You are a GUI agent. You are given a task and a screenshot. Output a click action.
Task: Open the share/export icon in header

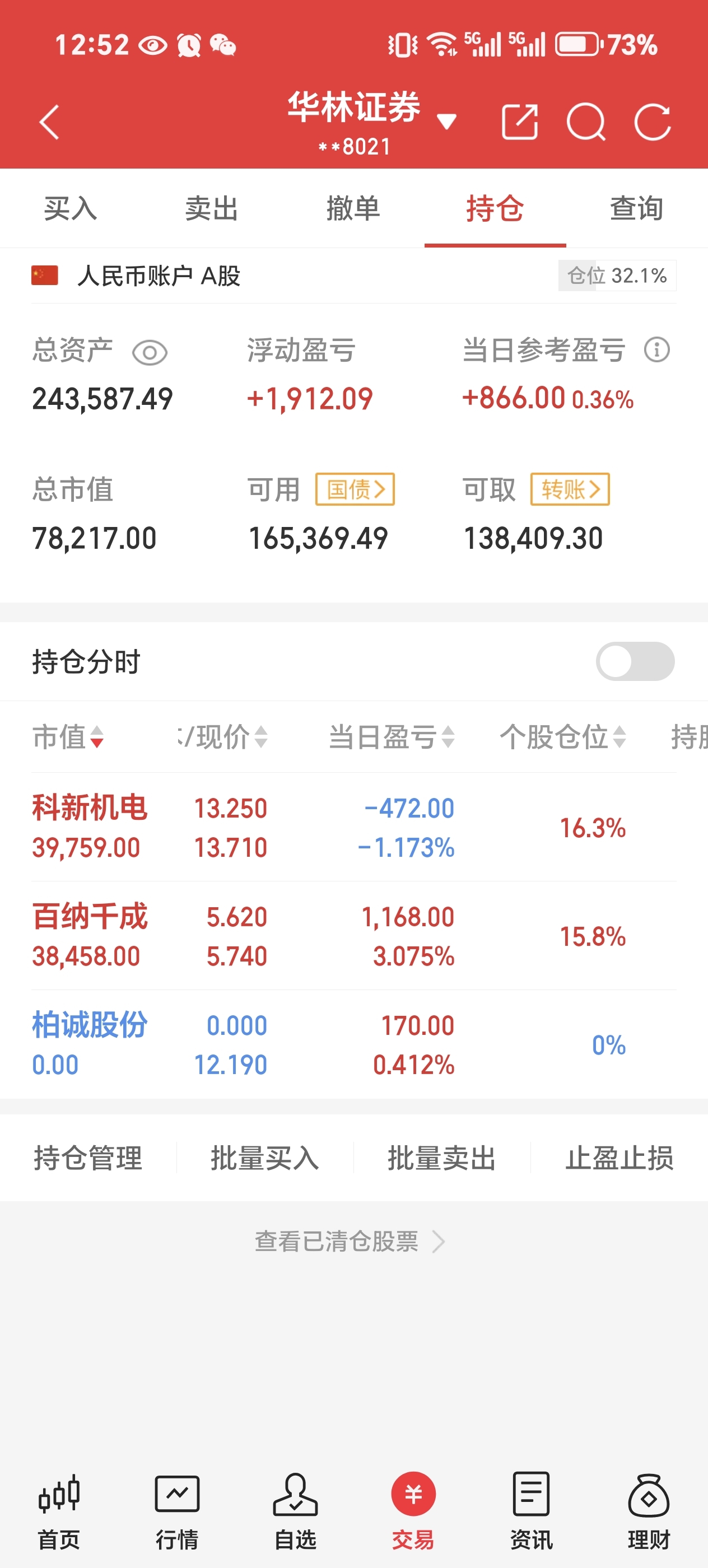click(x=519, y=122)
